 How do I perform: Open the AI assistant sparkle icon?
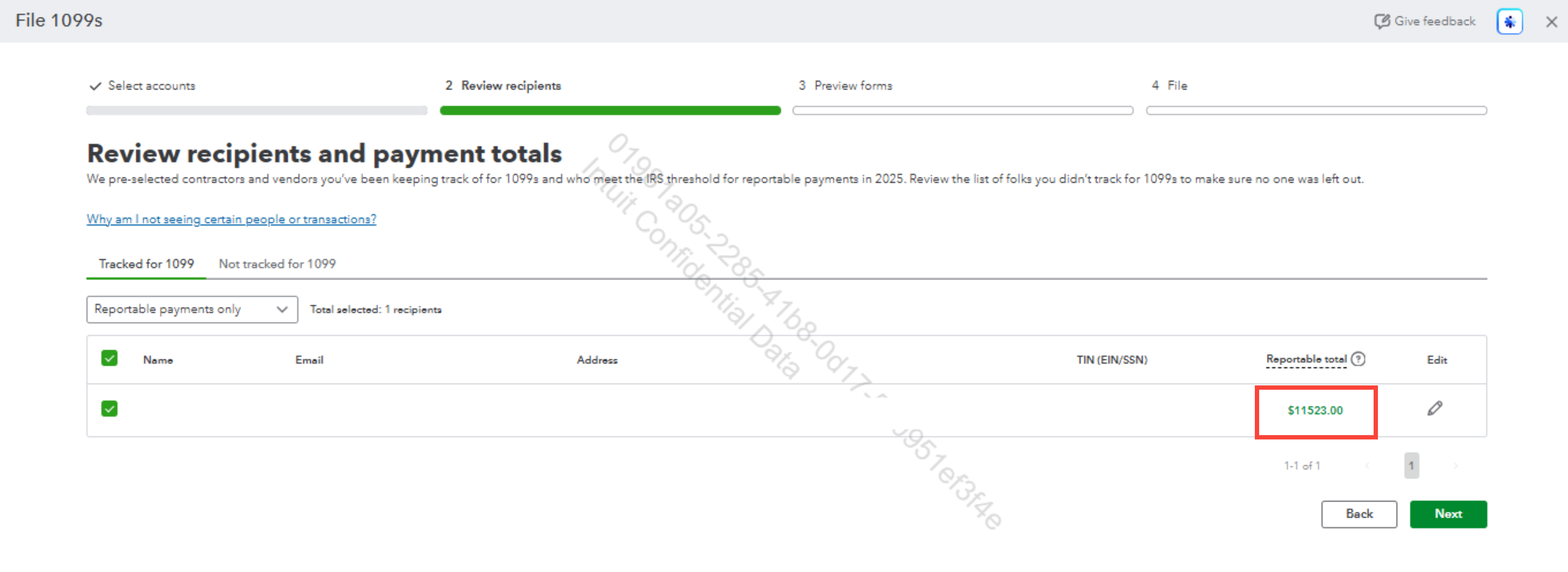tap(1510, 22)
